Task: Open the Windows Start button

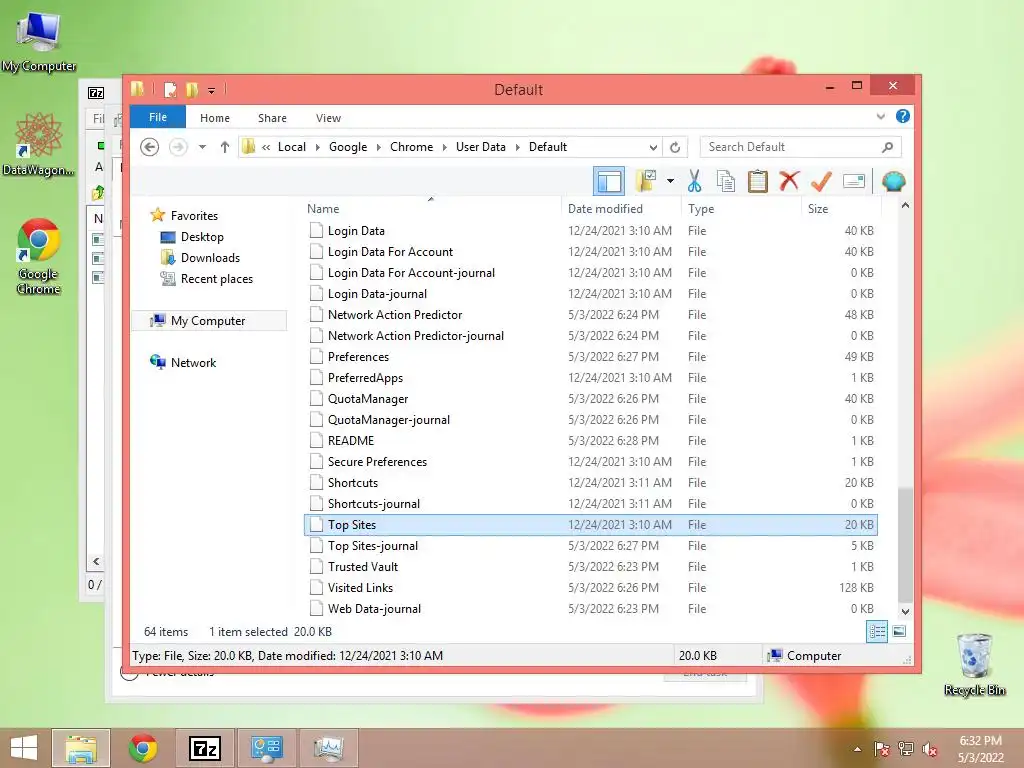Action: click(24, 748)
